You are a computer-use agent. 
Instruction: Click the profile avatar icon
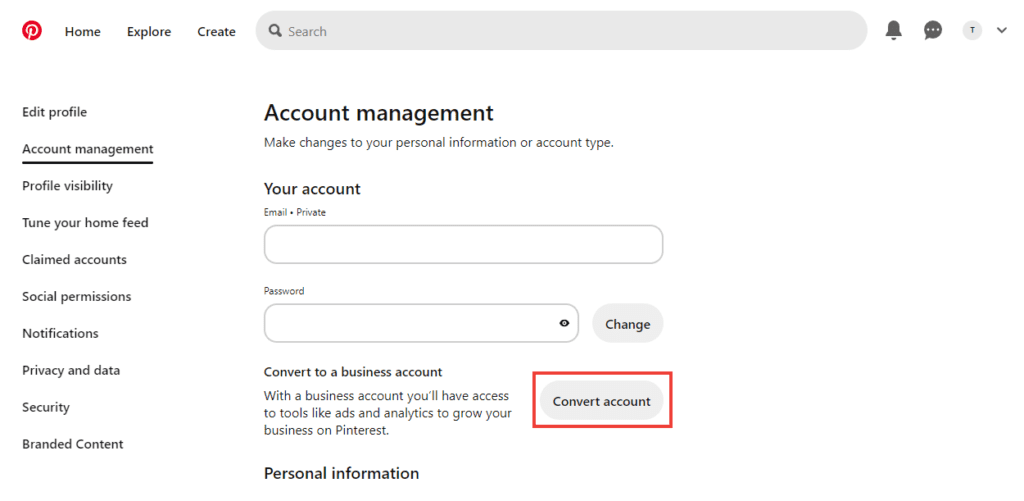click(972, 31)
